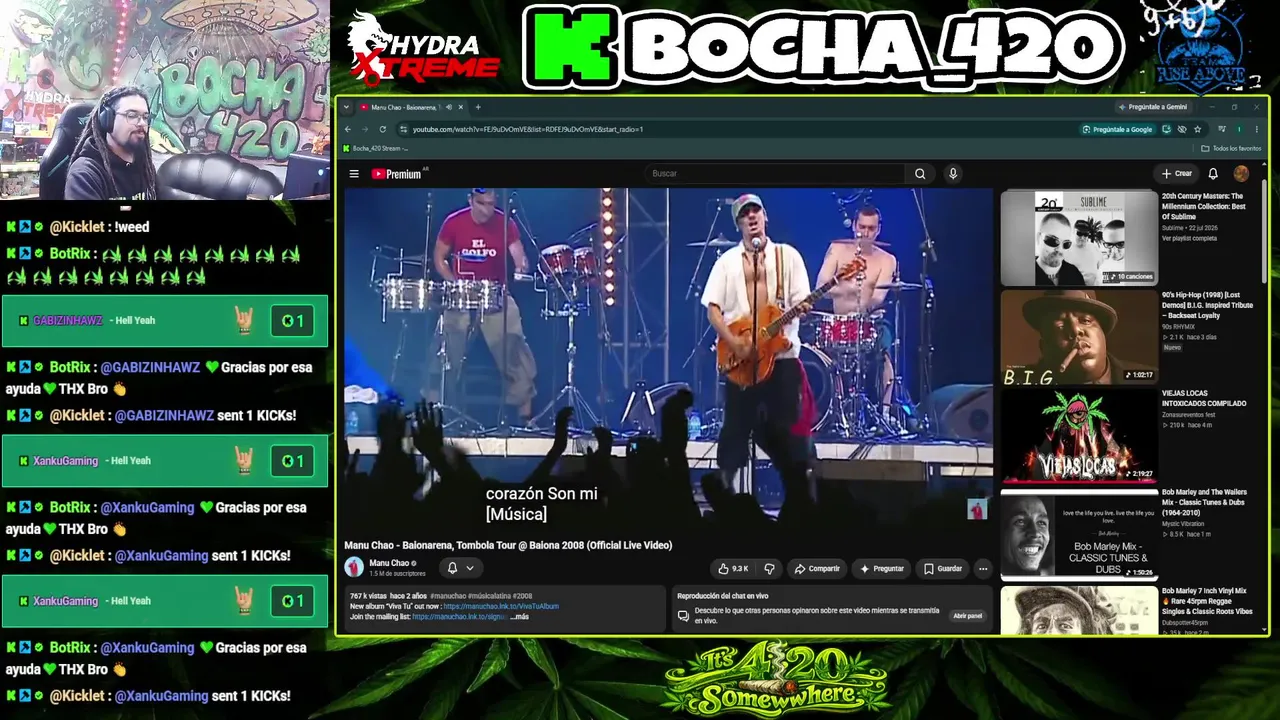Click the Preguntar button

click(881, 569)
